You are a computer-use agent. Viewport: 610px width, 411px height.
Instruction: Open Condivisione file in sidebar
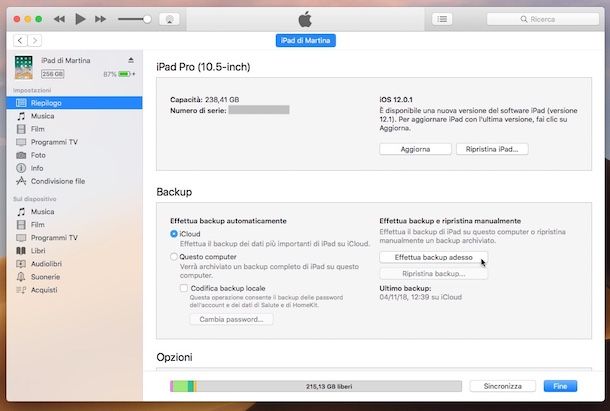[75, 181]
